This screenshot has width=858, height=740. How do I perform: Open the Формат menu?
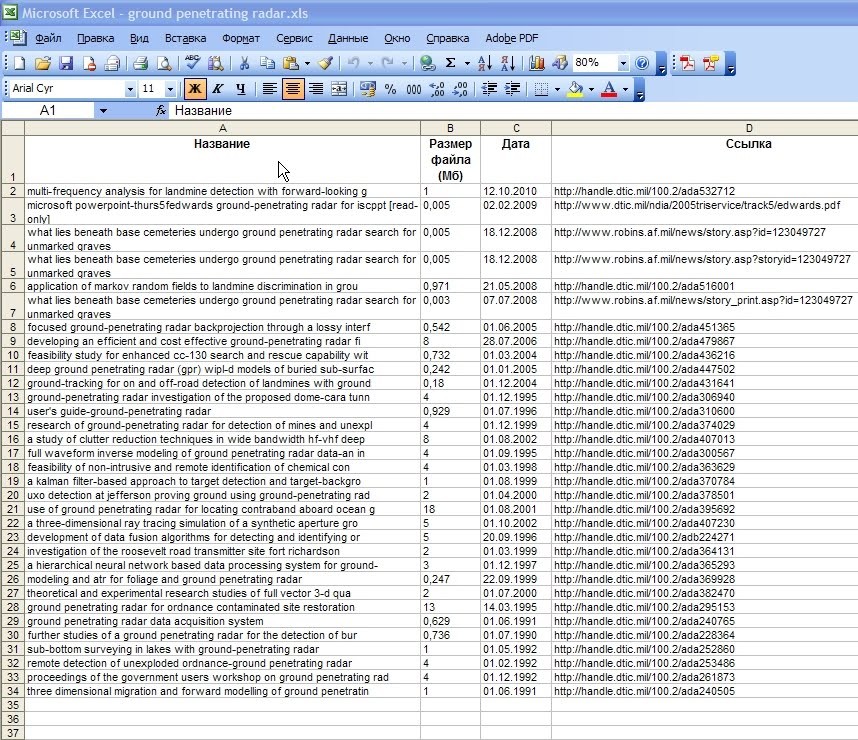(240, 38)
